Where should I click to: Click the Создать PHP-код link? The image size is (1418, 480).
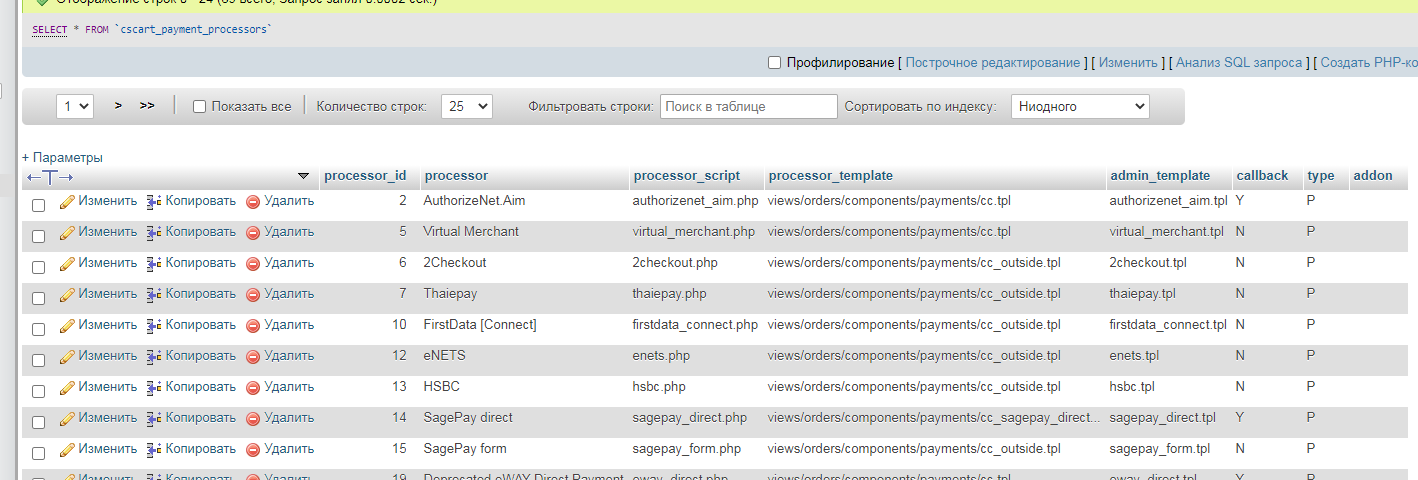pos(1369,62)
